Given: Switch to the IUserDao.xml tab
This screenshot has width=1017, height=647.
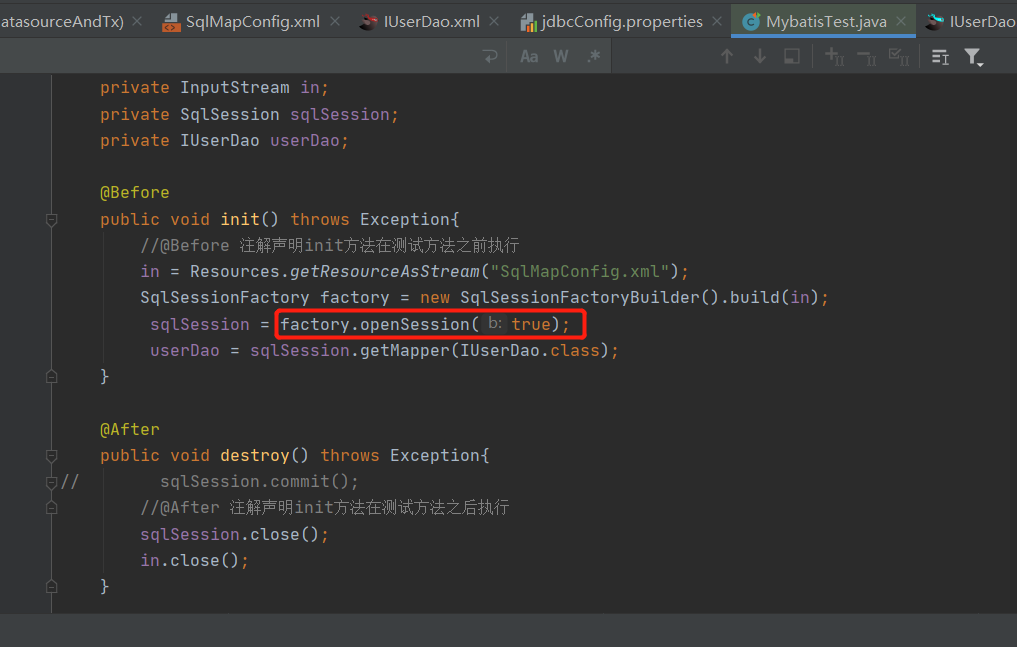Looking at the screenshot, I should (x=431, y=22).
